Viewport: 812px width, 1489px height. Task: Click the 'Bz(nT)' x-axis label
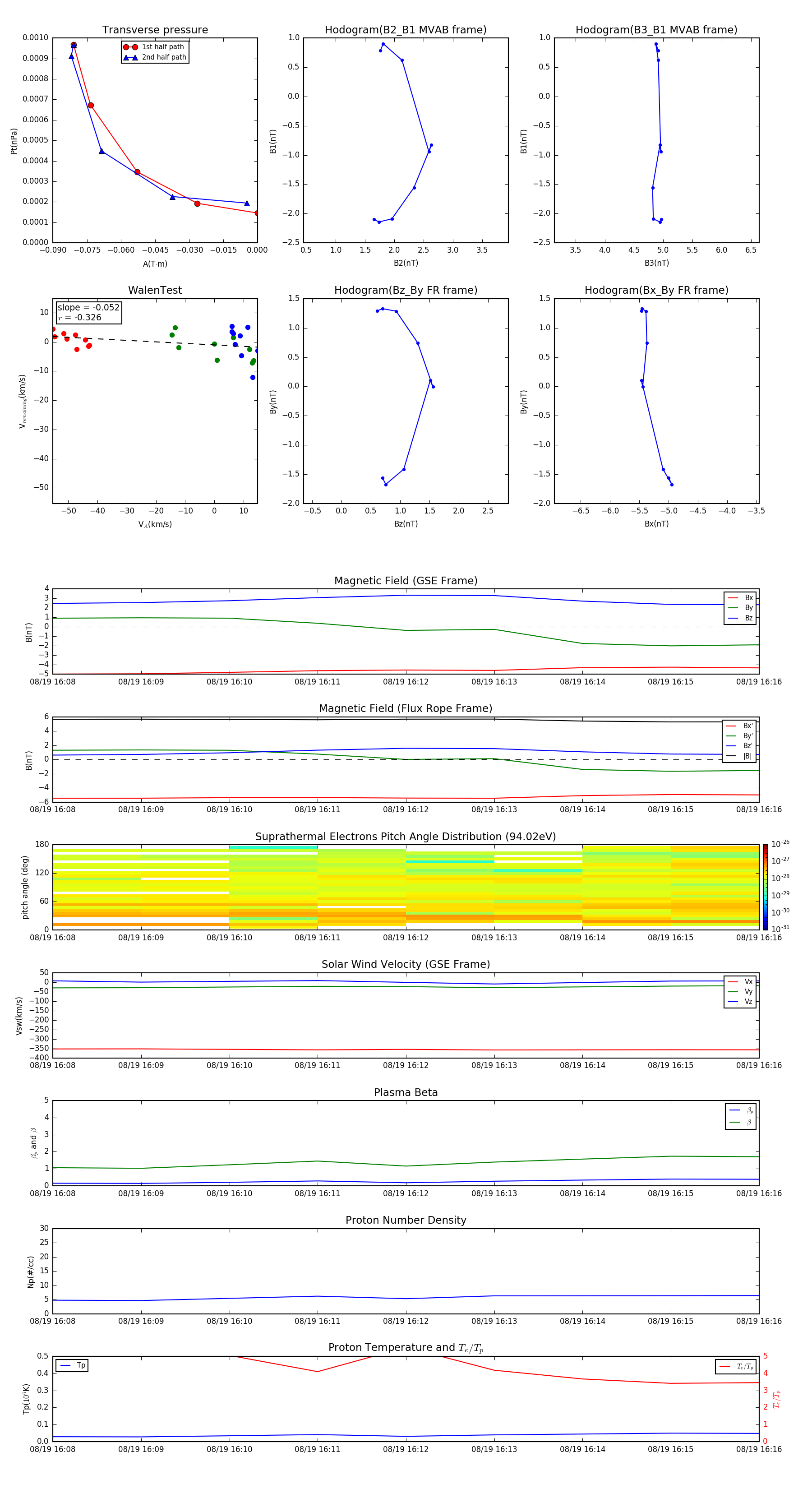(406, 524)
